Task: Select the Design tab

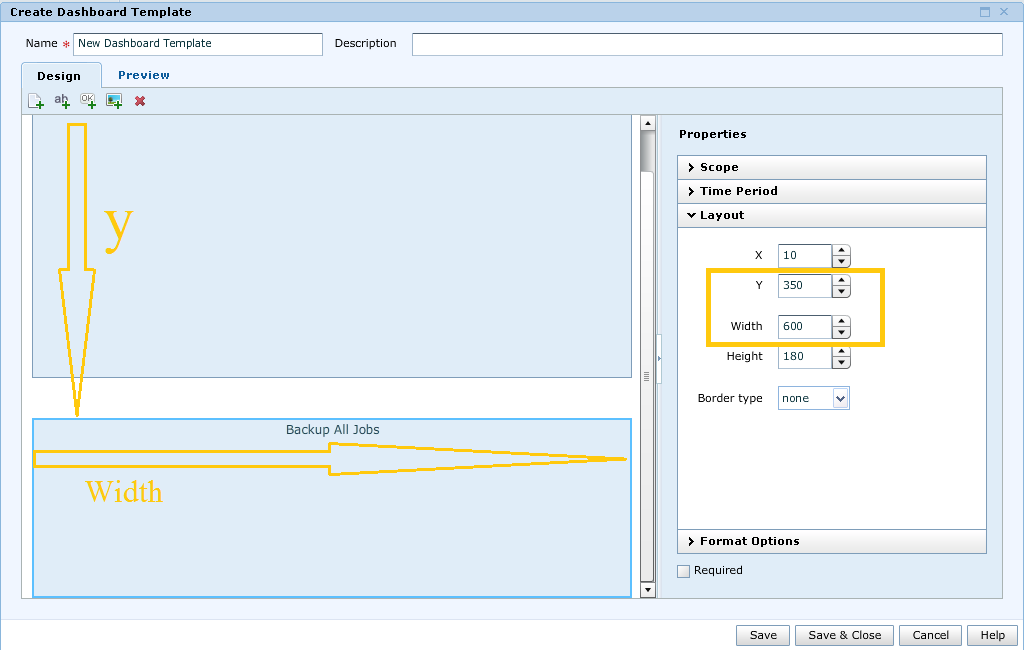Action: pyautogui.click(x=59, y=76)
